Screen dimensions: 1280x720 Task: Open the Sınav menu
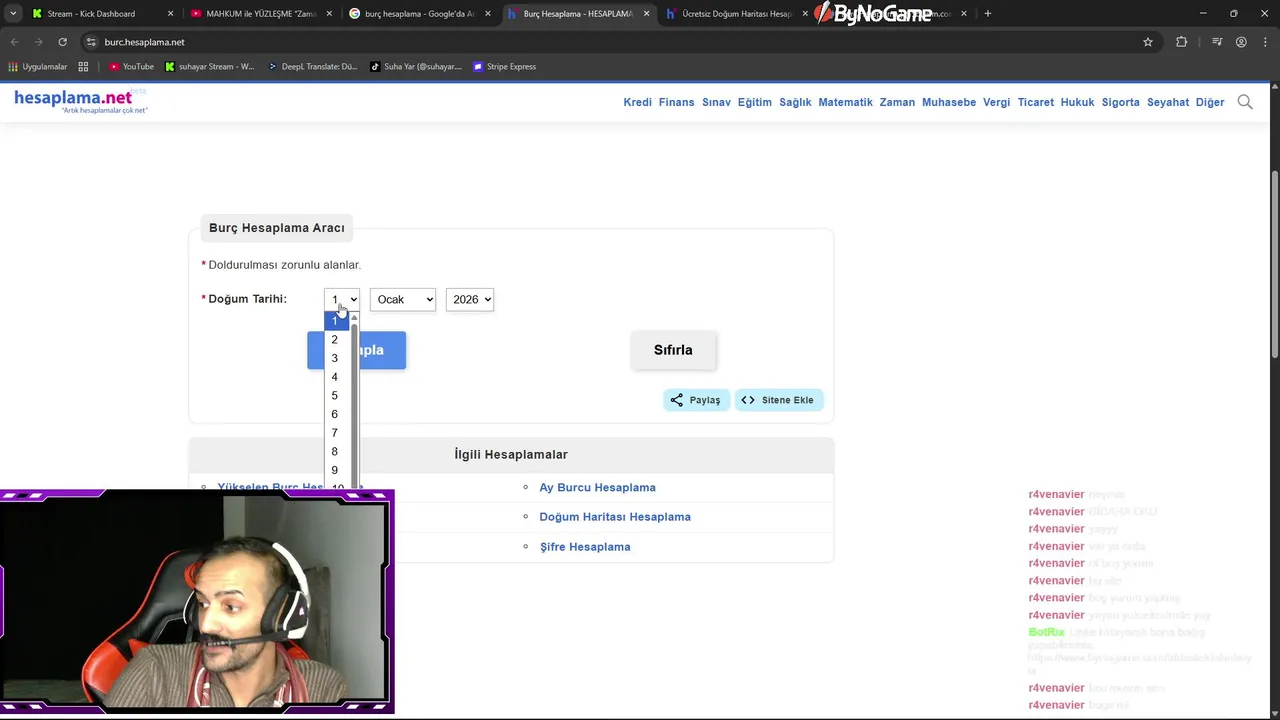[x=716, y=102]
